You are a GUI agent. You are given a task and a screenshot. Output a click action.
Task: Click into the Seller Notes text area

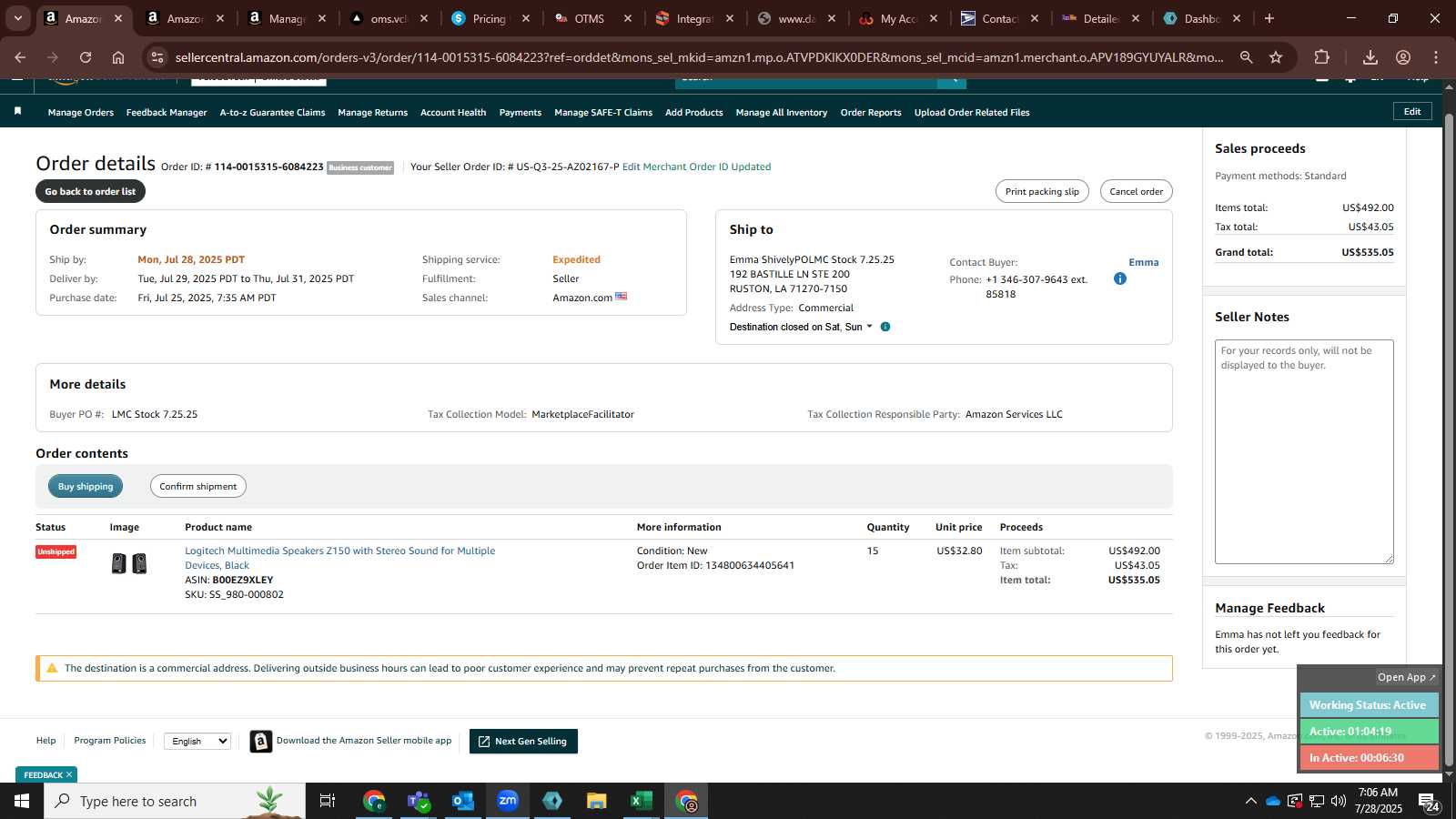point(1304,451)
